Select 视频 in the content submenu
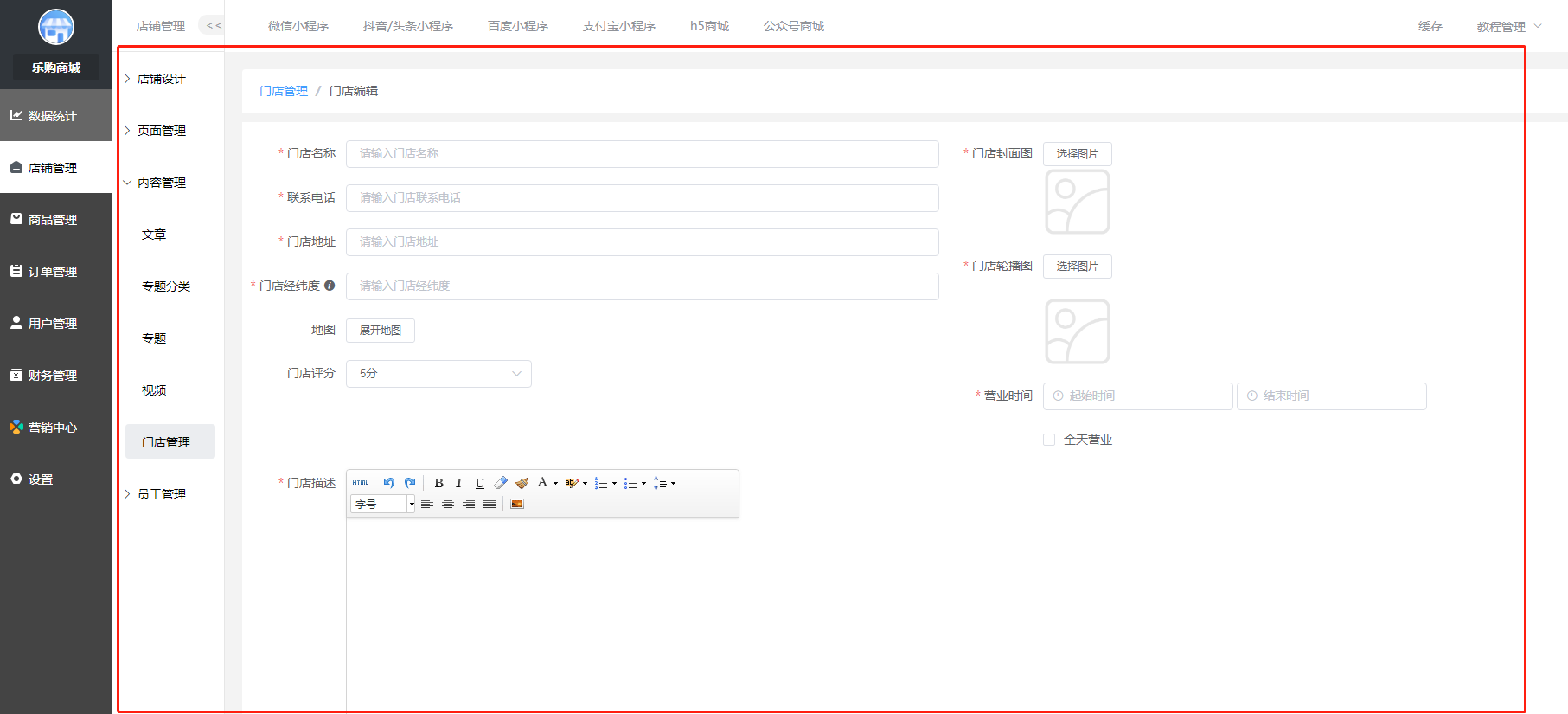Image resolution: width=1568 pixels, height=714 pixels. tap(154, 390)
